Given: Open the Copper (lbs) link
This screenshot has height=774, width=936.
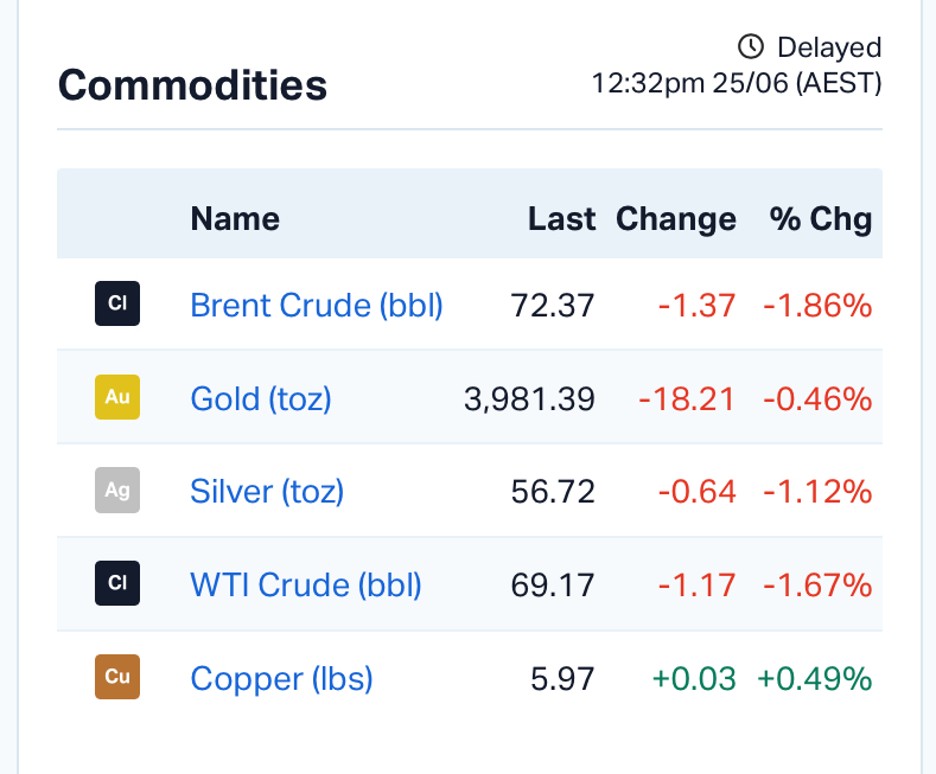Looking at the screenshot, I should [281, 679].
